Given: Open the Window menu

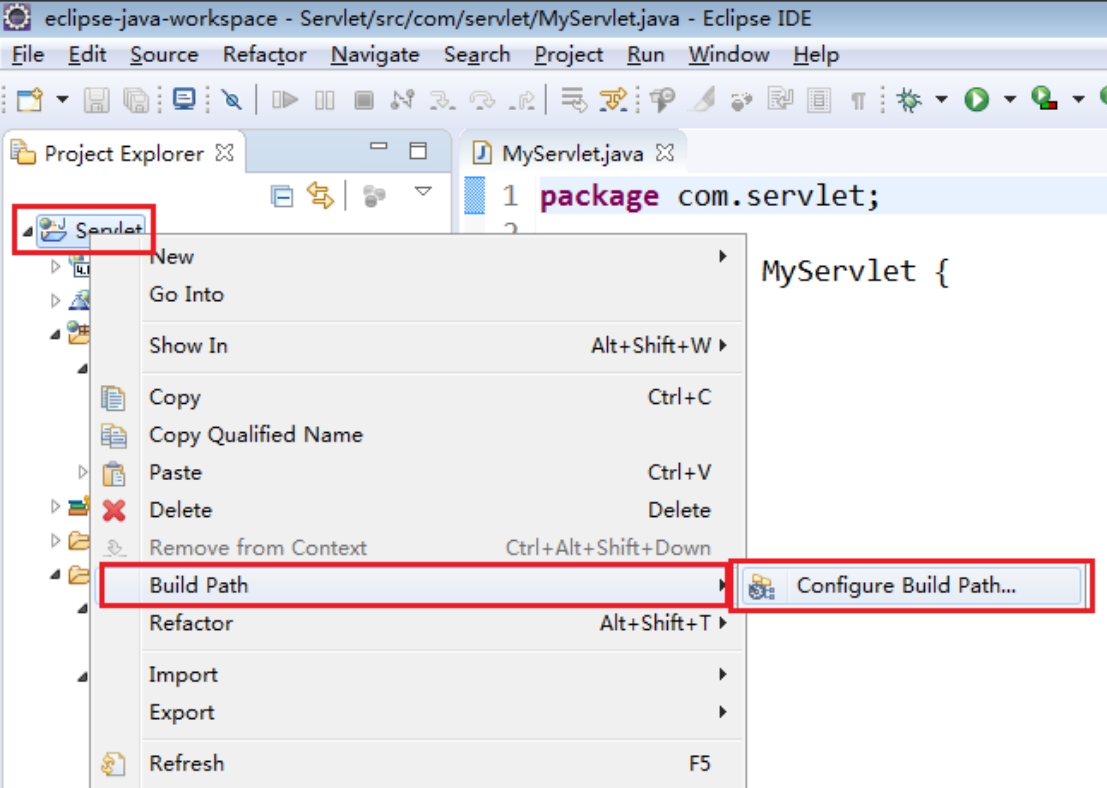Looking at the screenshot, I should pyautogui.click(x=729, y=54).
